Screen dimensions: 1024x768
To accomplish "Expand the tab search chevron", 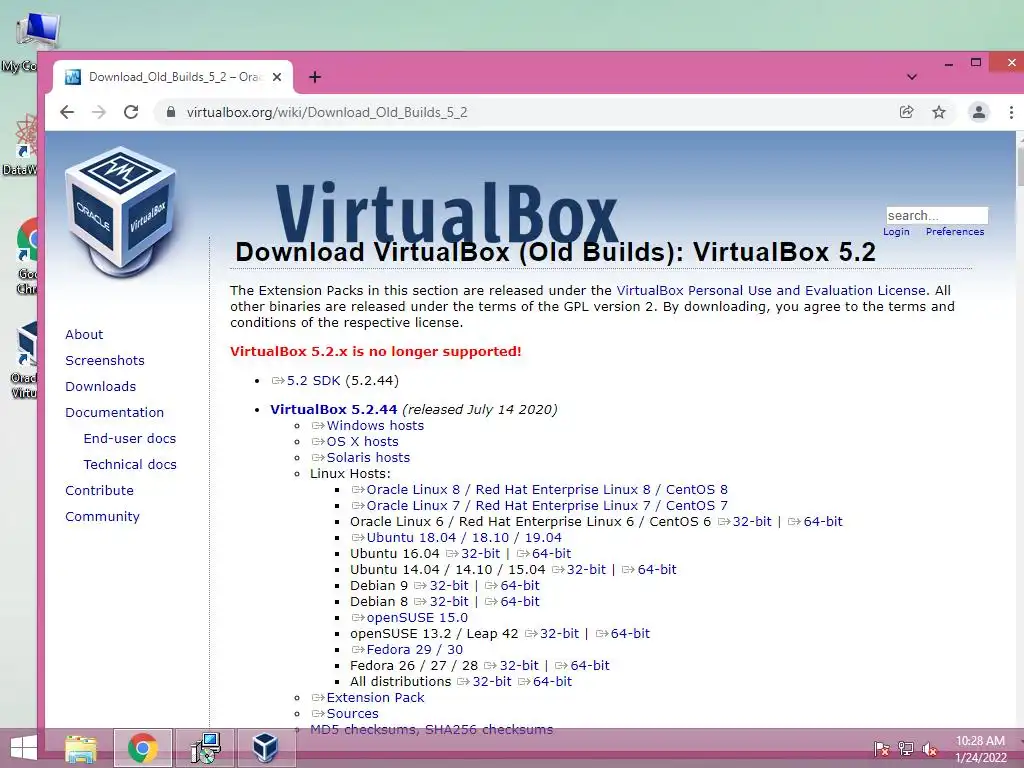I will (x=912, y=77).
